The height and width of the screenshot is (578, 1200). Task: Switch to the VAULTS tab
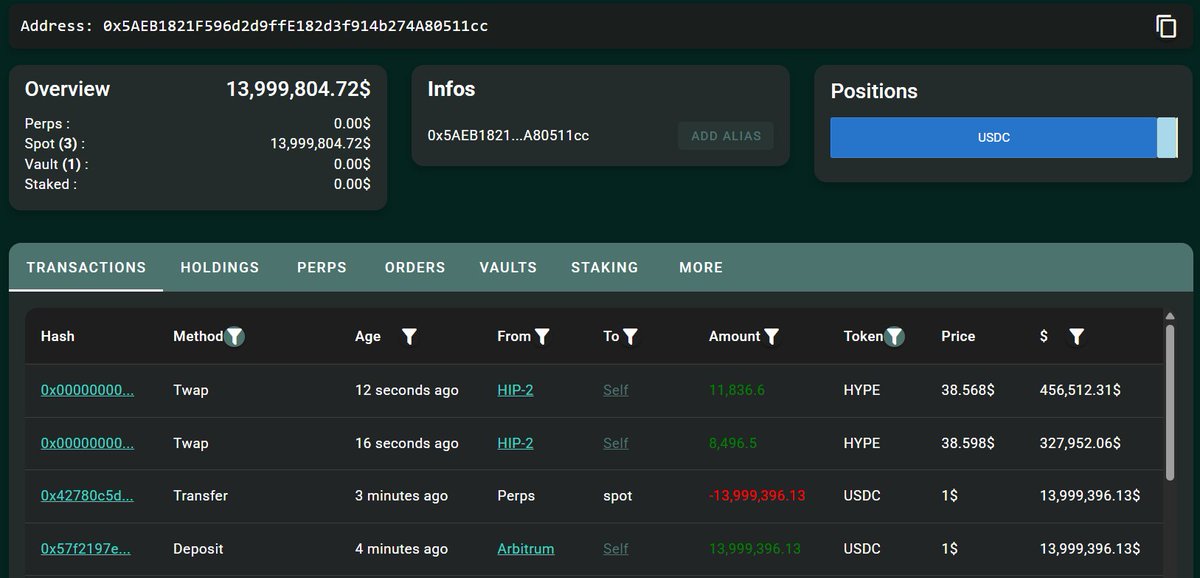(507, 267)
